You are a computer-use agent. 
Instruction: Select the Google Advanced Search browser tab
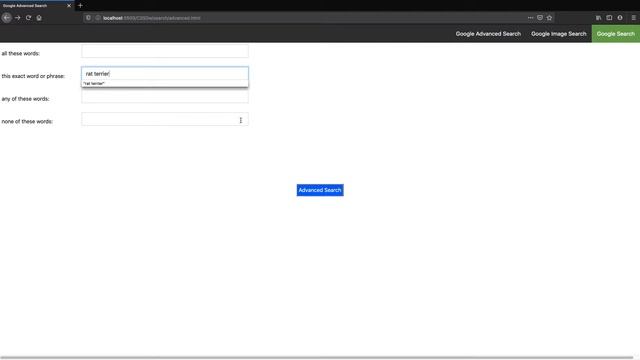coord(37,6)
